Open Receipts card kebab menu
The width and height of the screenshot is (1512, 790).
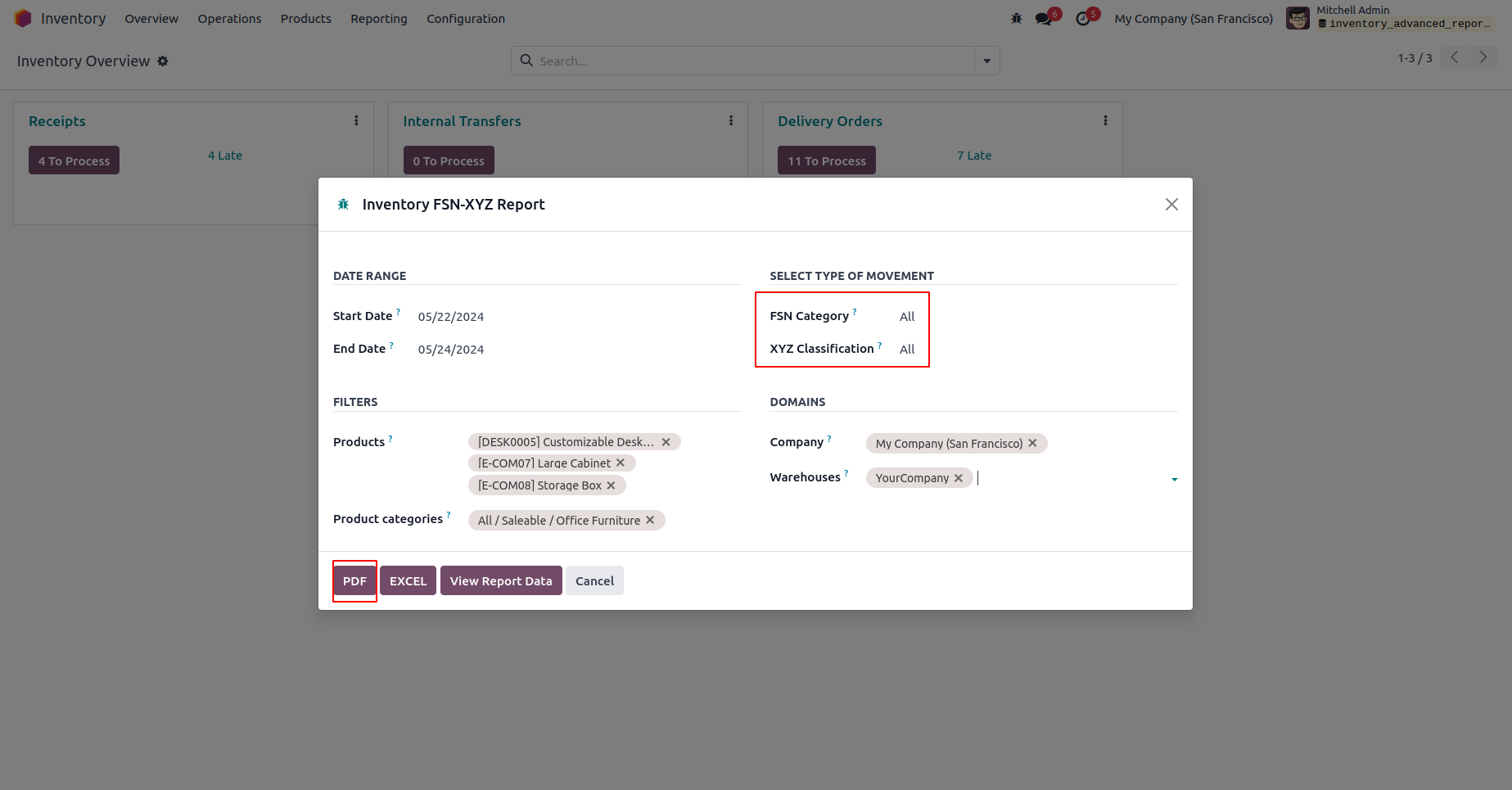pyautogui.click(x=356, y=120)
